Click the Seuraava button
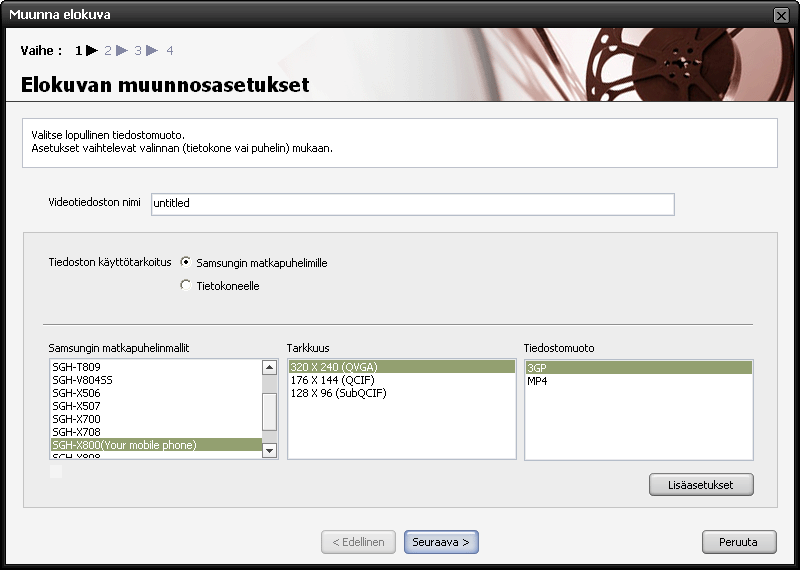 441,542
